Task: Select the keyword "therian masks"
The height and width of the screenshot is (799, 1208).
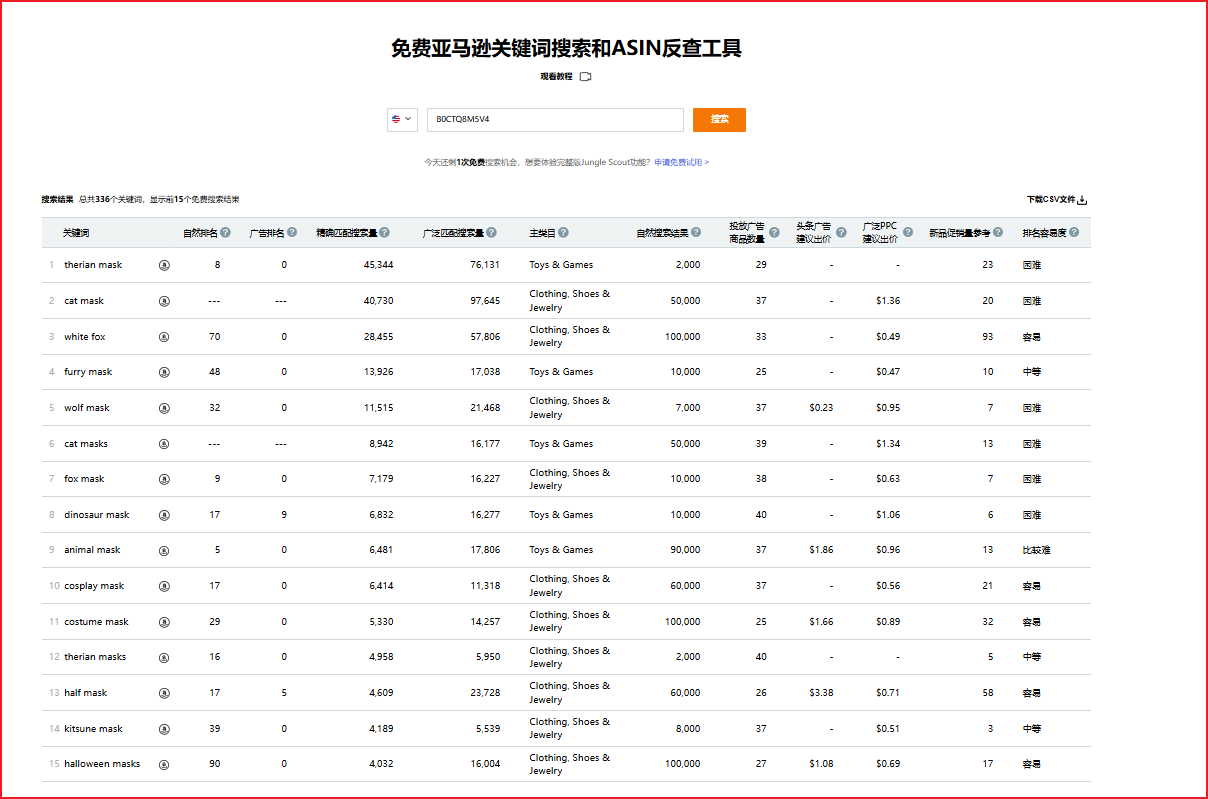Action: (95, 657)
